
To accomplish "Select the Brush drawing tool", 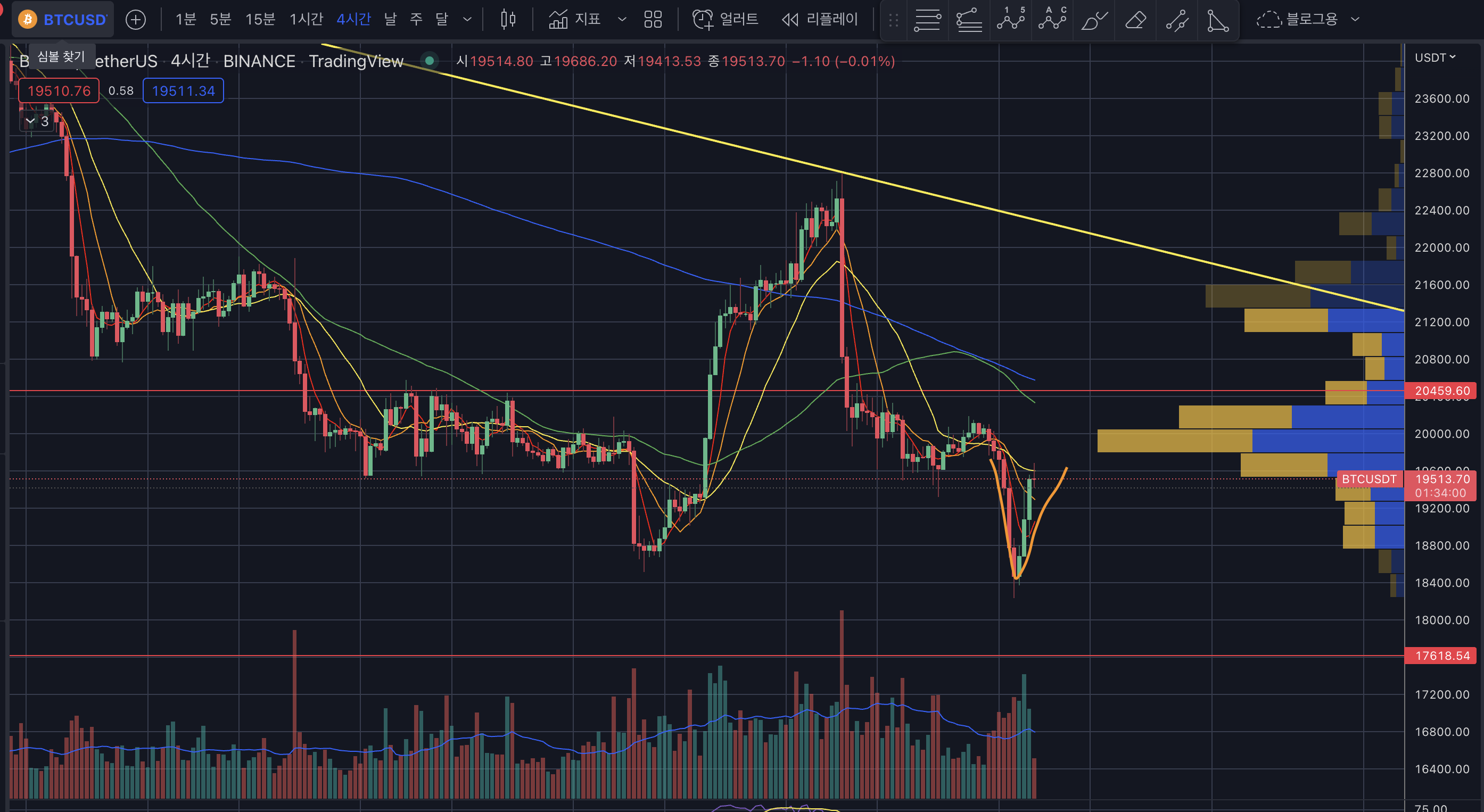I will (1093, 20).
